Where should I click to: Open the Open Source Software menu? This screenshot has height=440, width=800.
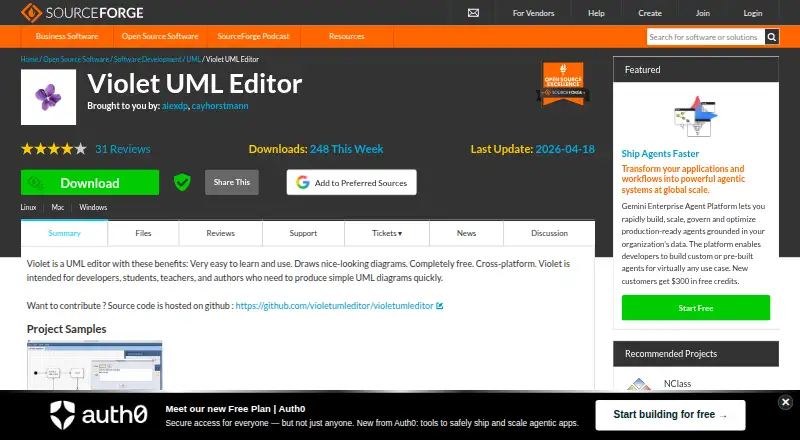point(160,36)
